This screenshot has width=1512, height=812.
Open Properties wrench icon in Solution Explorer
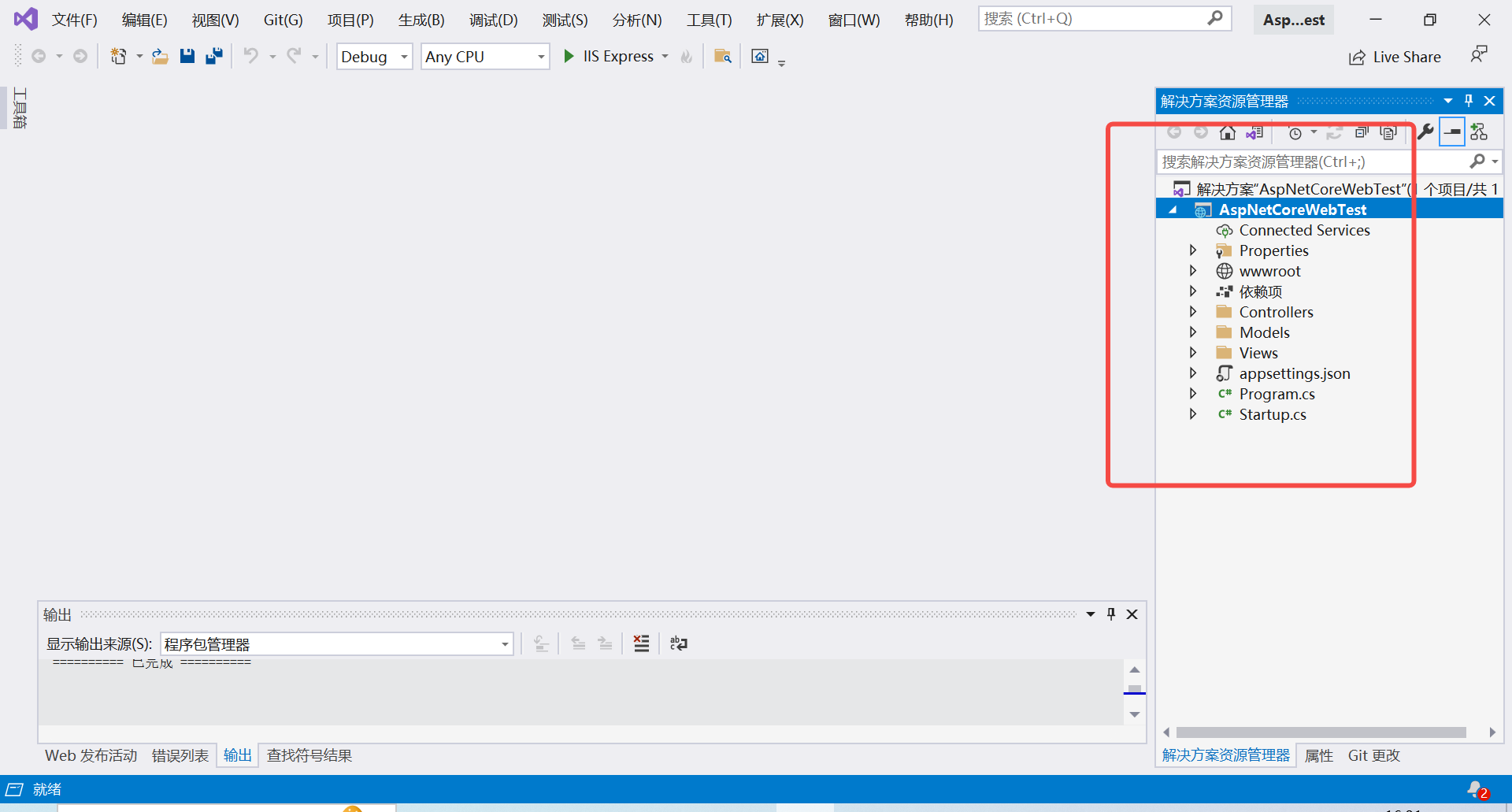click(1425, 132)
